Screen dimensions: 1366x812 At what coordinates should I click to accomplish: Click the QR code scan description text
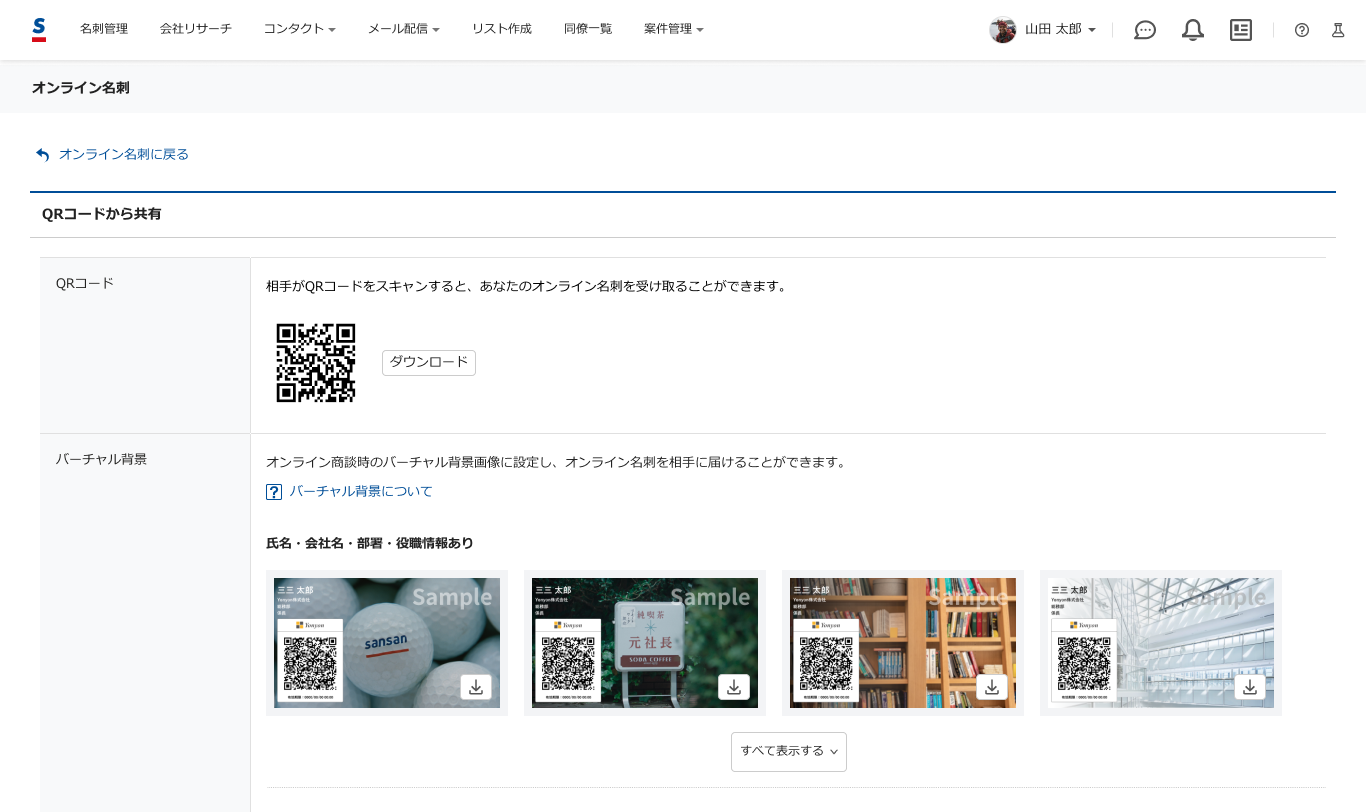tap(527, 286)
